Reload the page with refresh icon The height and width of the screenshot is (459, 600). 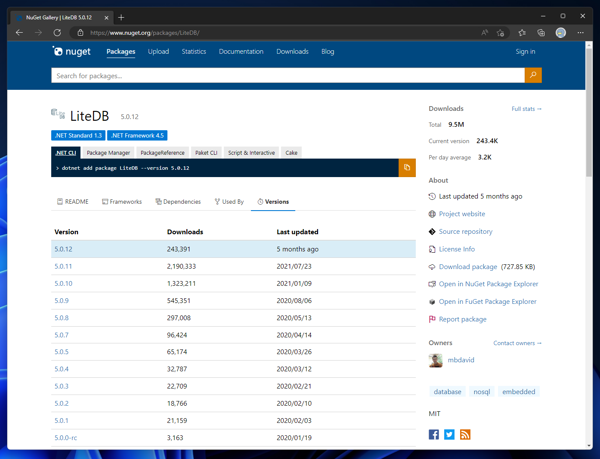(x=57, y=33)
